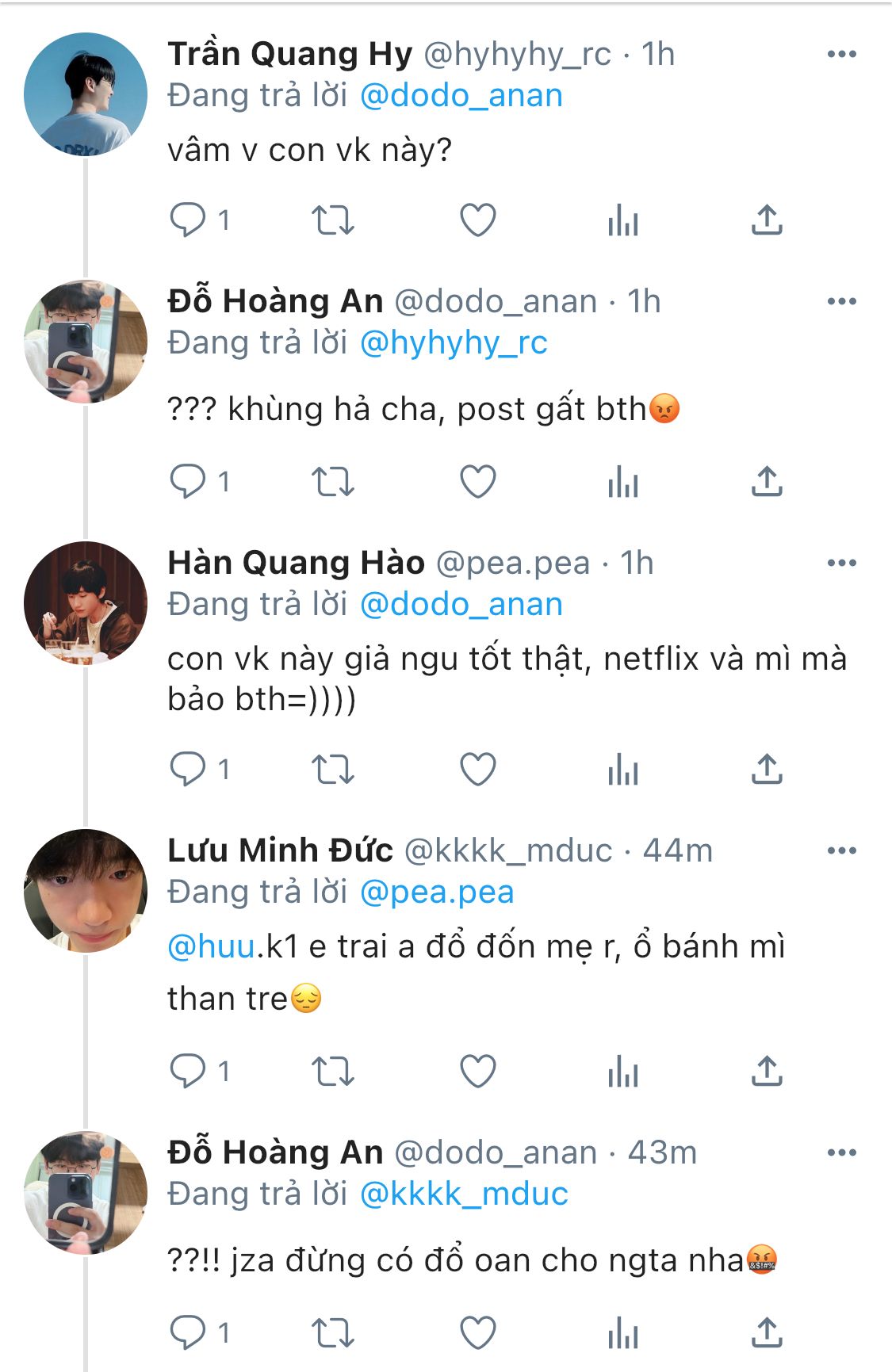Open more options on Trần Quang Hy's tweet
The image size is (892, 1372).
click(841, 55)
